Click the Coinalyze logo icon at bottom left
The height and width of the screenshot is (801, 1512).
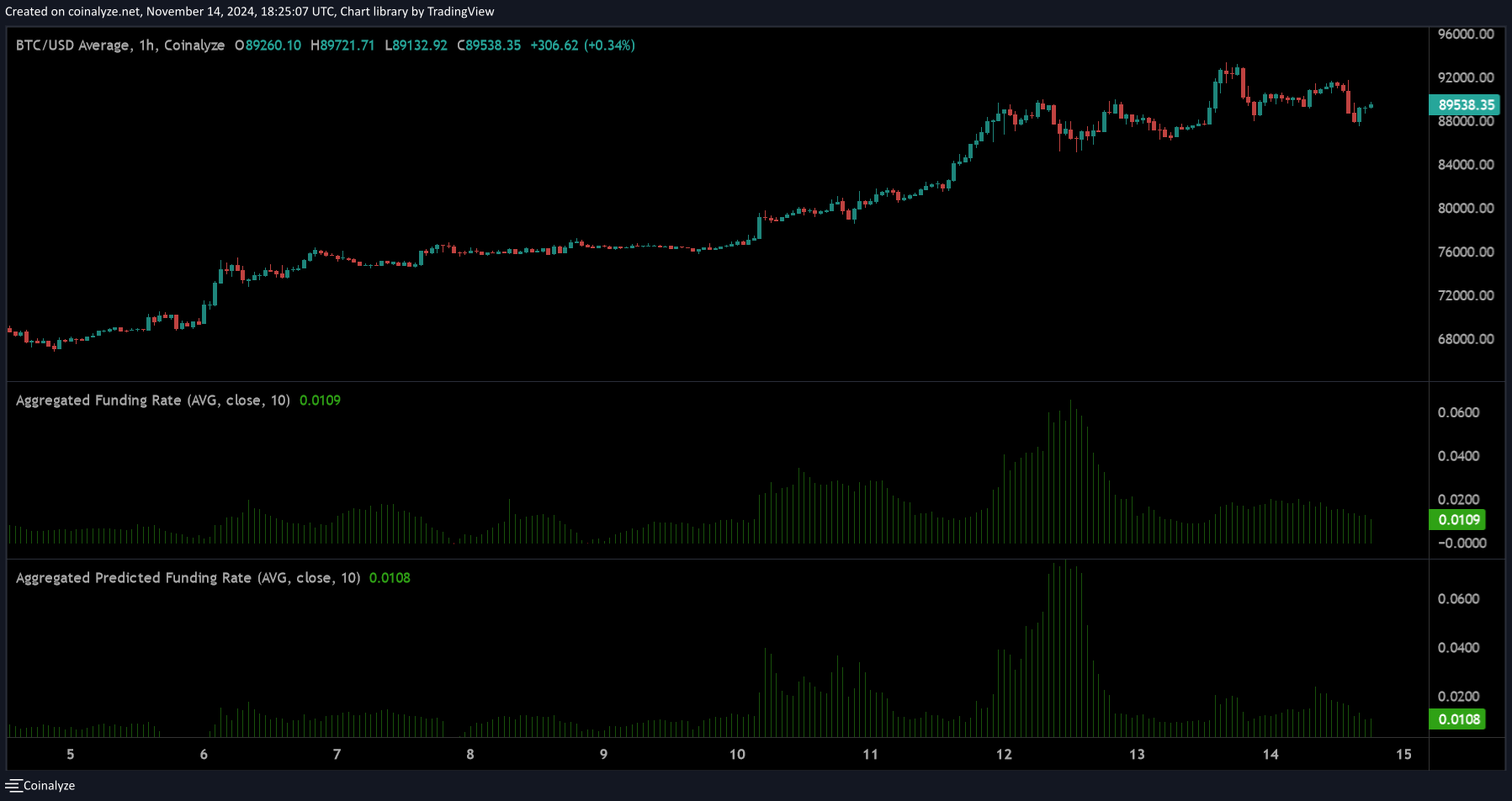[13, 785]
